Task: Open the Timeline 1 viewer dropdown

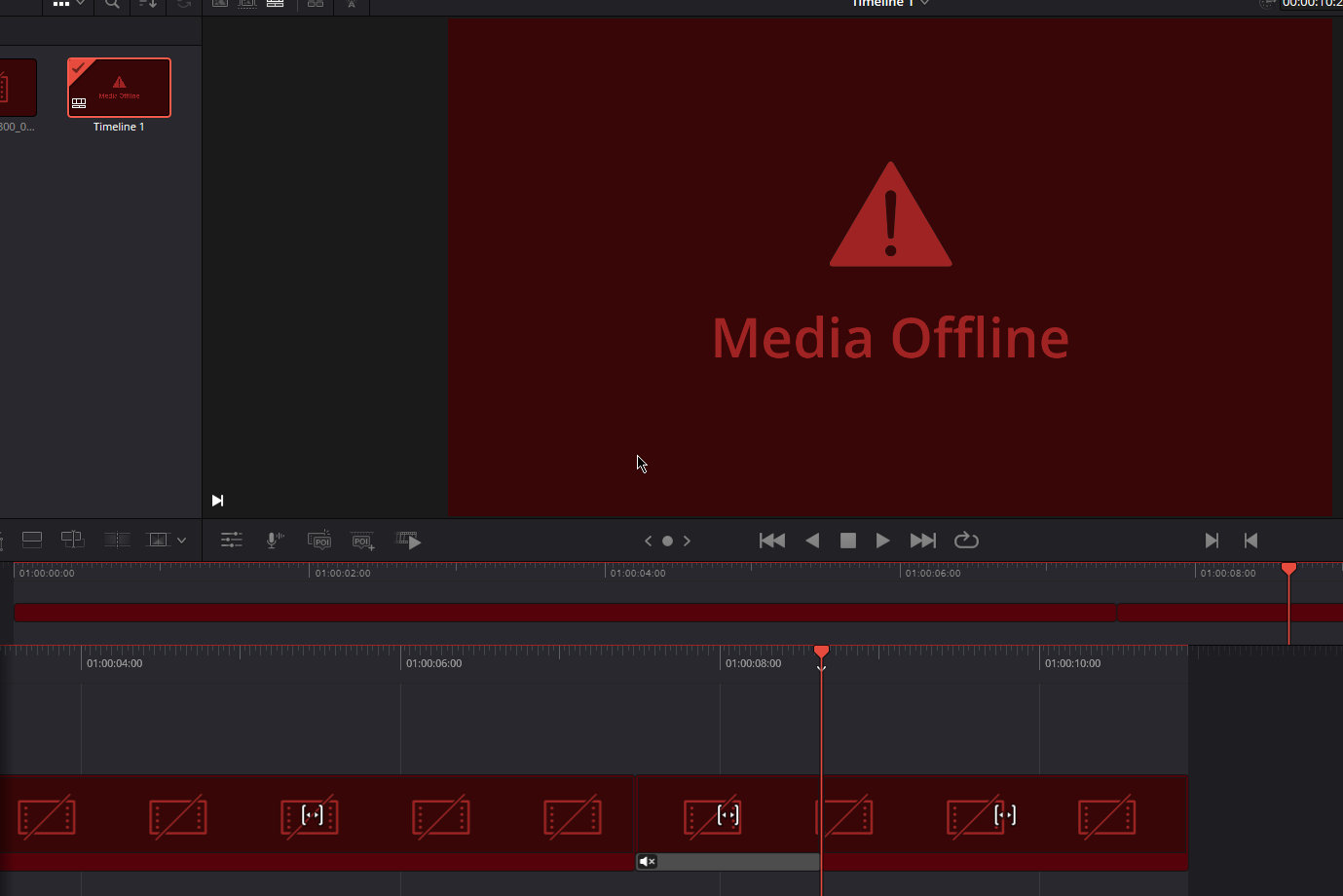Action: coord(924,4)
